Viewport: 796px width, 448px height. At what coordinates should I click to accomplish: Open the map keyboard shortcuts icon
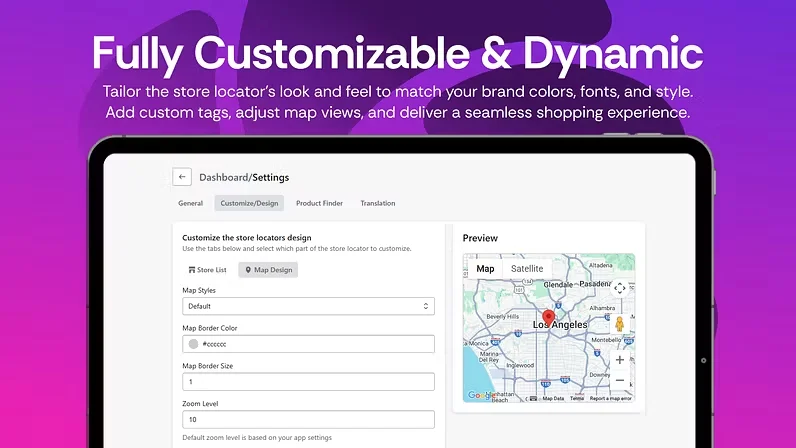[533, 398]
